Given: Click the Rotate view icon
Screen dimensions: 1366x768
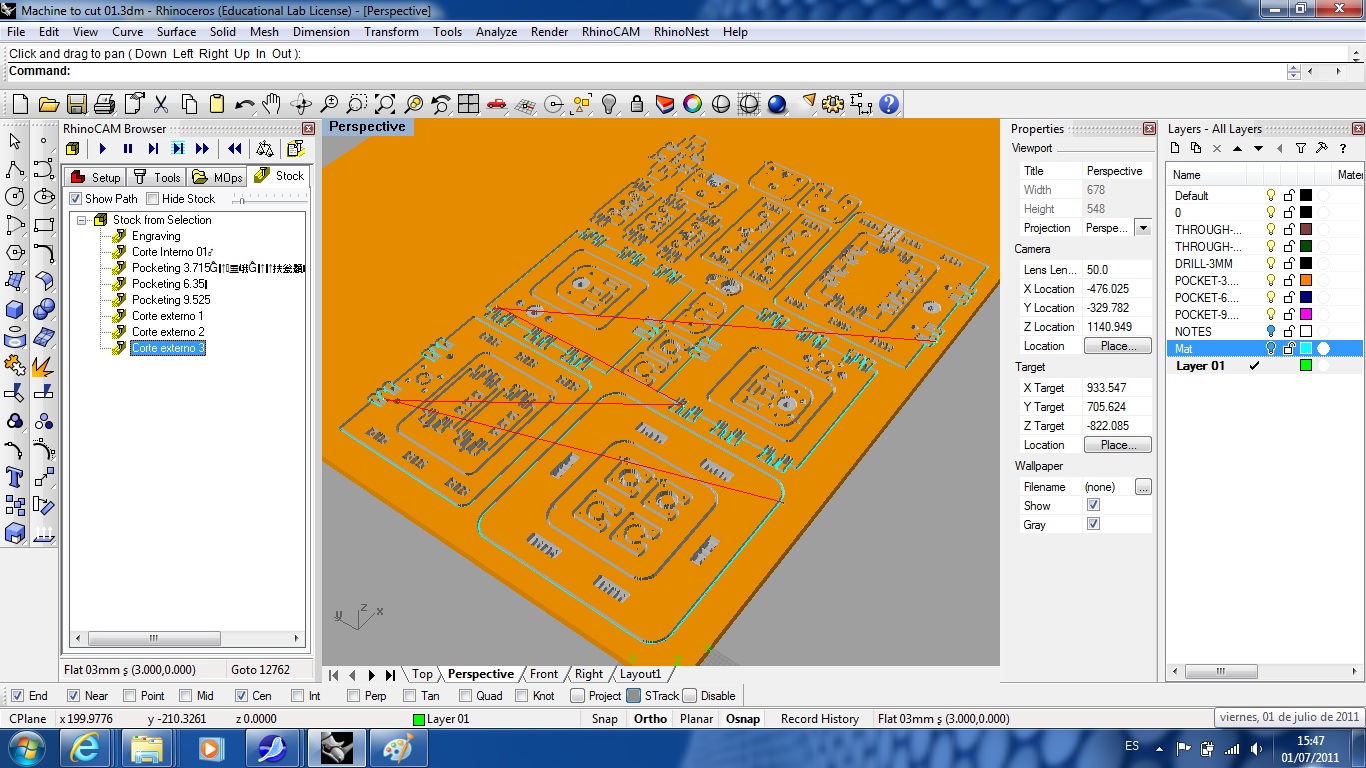Looking at the screenshot, I should coord(301,104).
